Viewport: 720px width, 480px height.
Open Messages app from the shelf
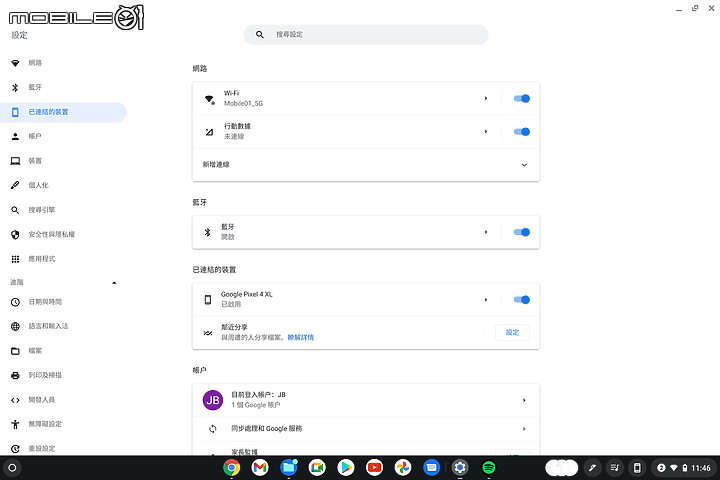pyautogui.click(x=431, y=468)
